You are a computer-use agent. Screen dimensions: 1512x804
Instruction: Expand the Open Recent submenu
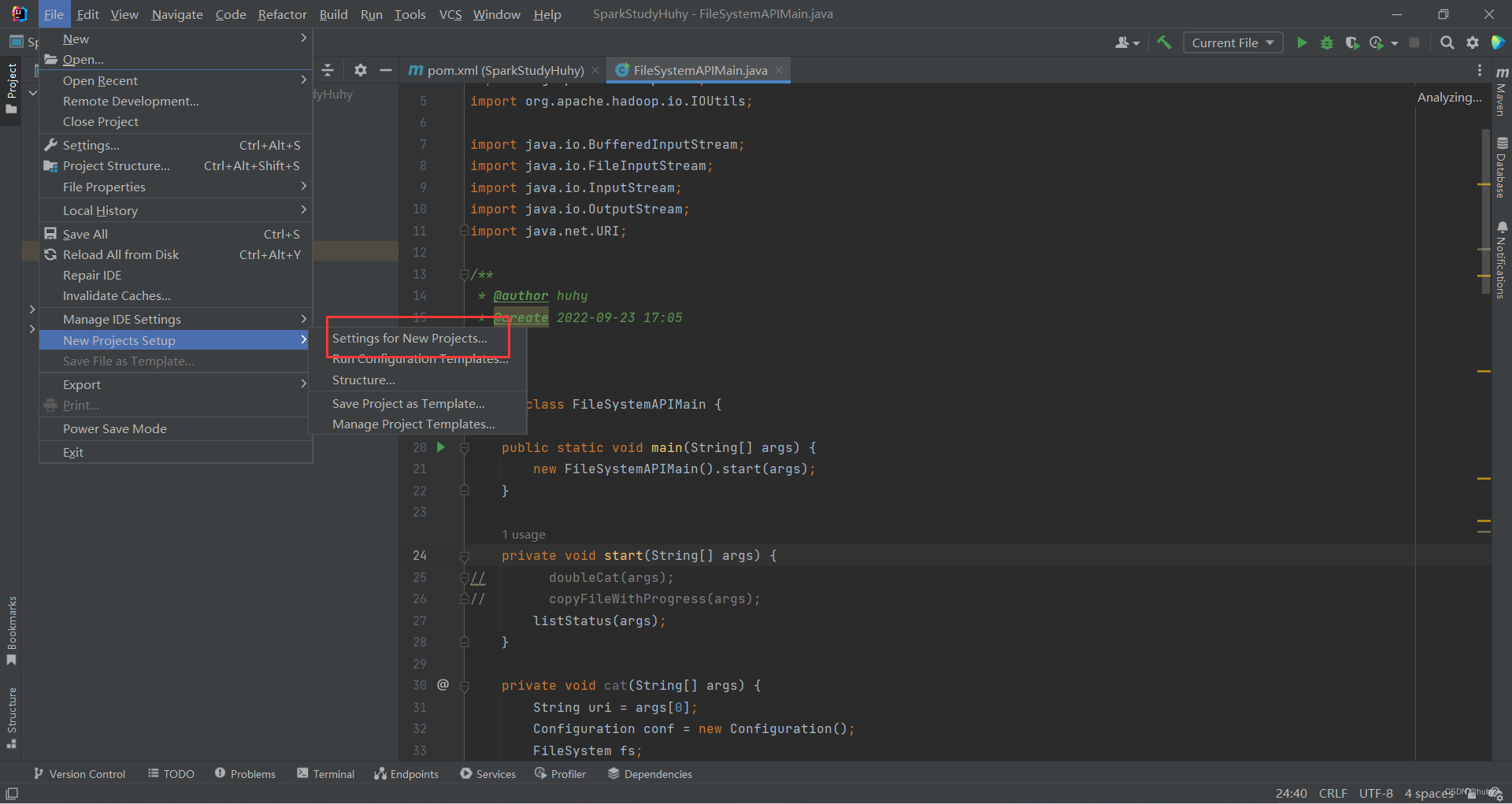pos(176,80)
